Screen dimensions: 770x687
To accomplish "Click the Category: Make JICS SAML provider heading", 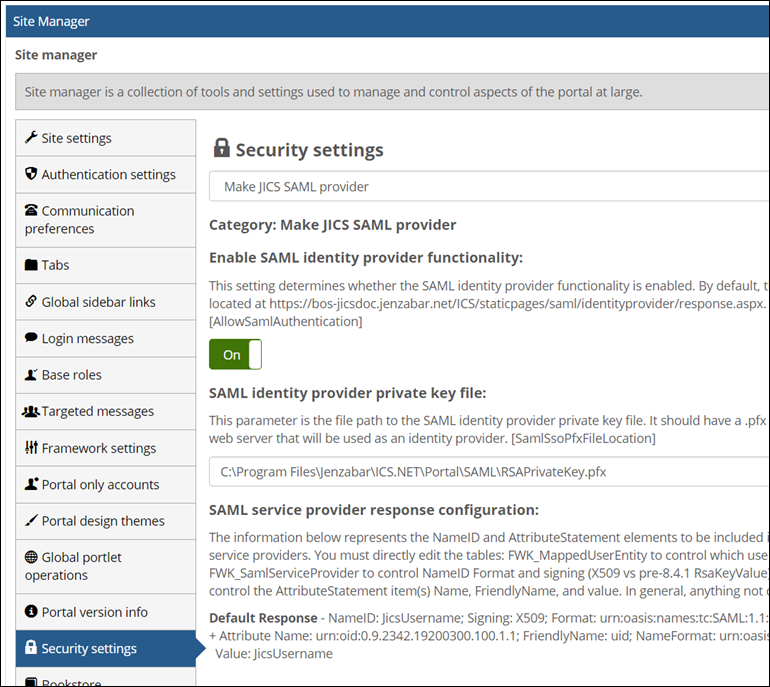I will 332,224.
